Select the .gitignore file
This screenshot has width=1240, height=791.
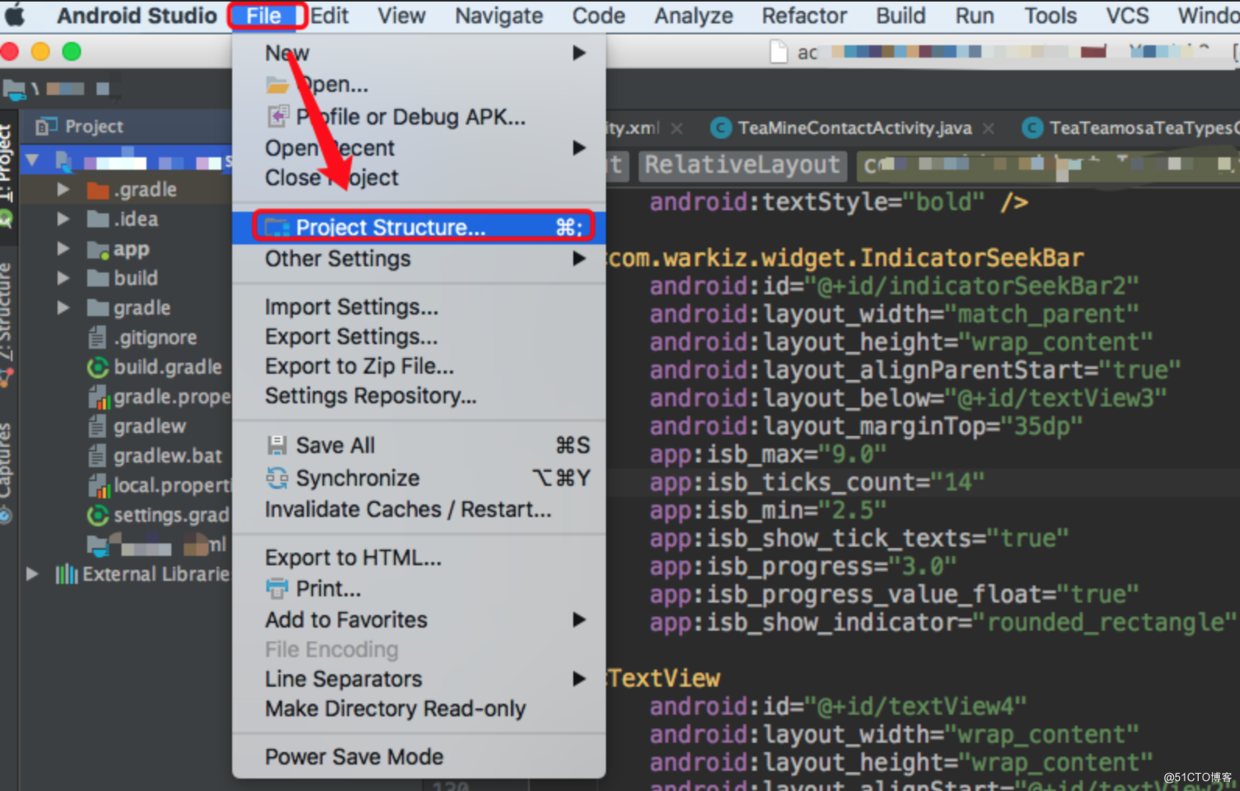coord(155,338)
